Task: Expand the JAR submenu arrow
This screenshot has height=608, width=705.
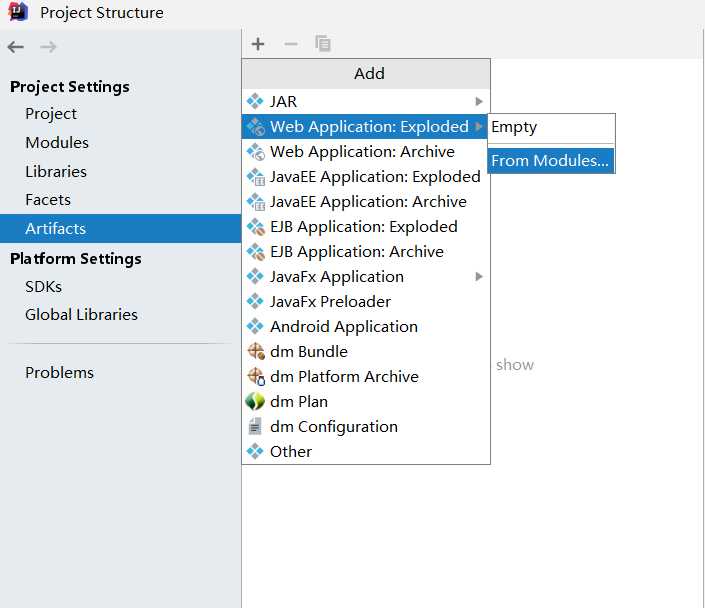Action: pos(479,102)
